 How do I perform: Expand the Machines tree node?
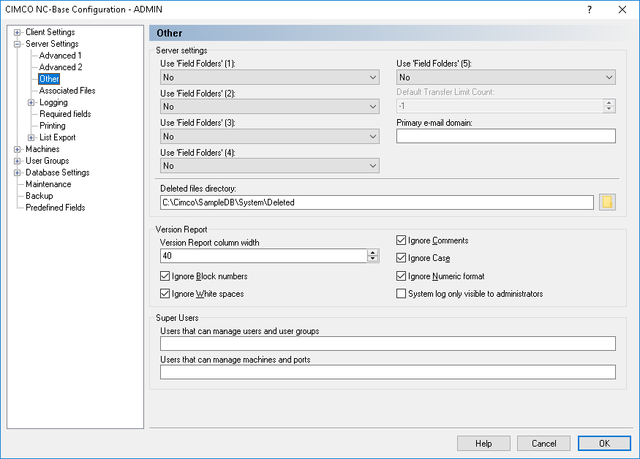click(x=17, y=149)
